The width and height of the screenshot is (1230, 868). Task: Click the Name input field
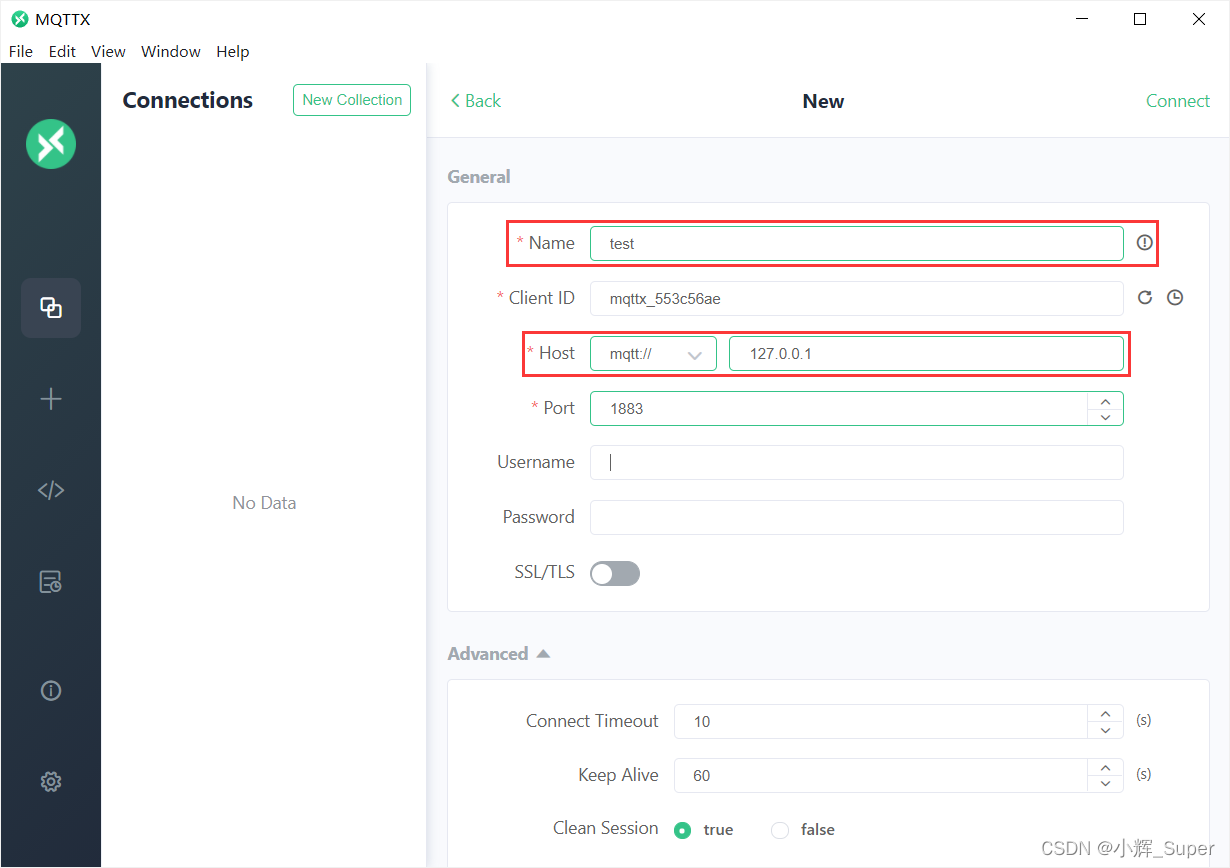point(857,243)
